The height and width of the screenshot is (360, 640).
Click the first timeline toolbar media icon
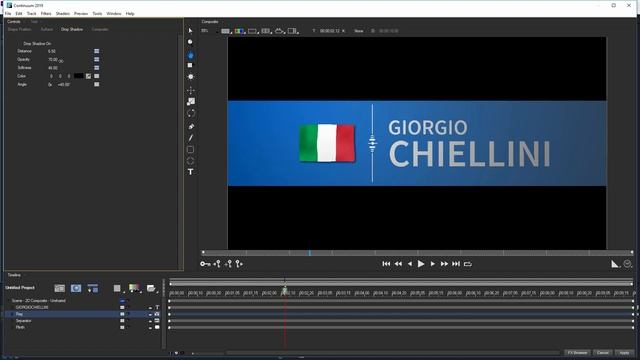[x=60, y=289]
